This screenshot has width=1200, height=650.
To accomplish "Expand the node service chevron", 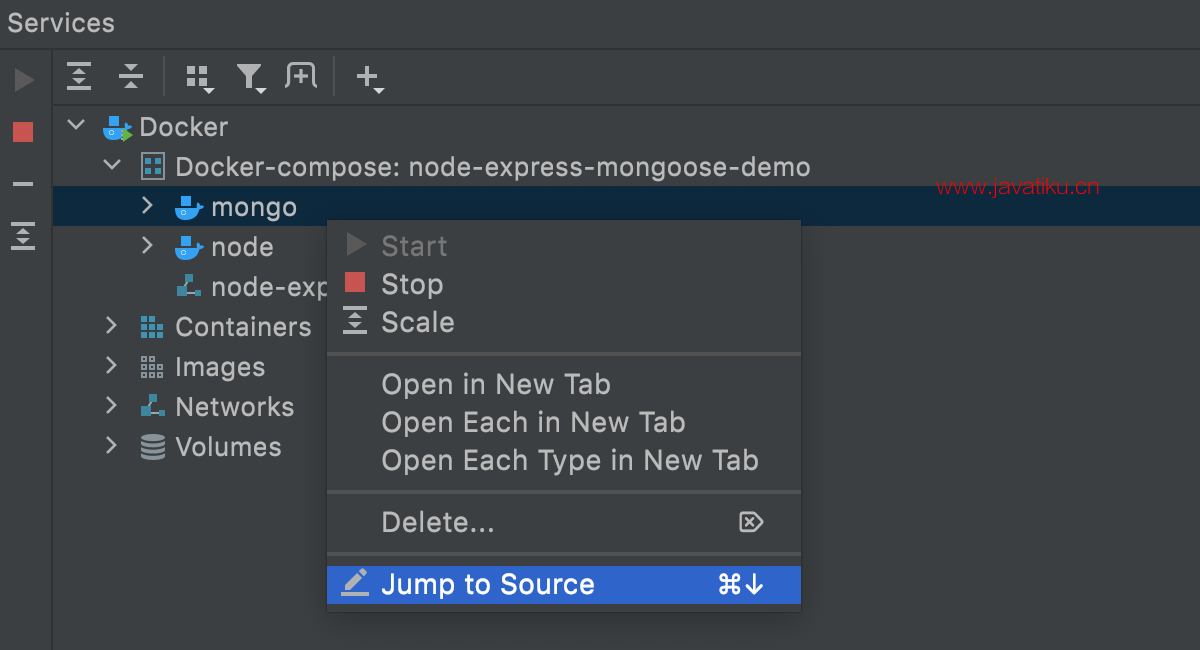I will click(x=147, y=246).
